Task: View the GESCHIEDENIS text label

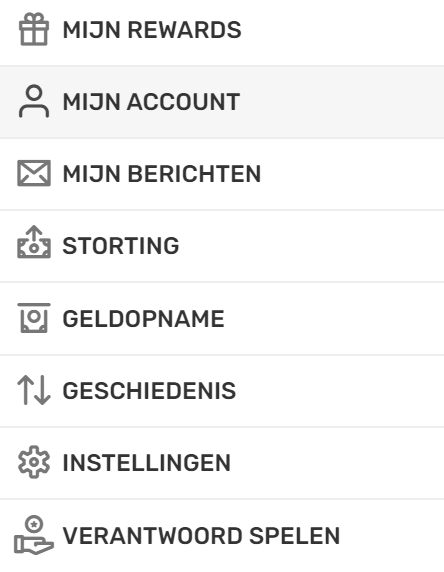Action: pos(149,391)
